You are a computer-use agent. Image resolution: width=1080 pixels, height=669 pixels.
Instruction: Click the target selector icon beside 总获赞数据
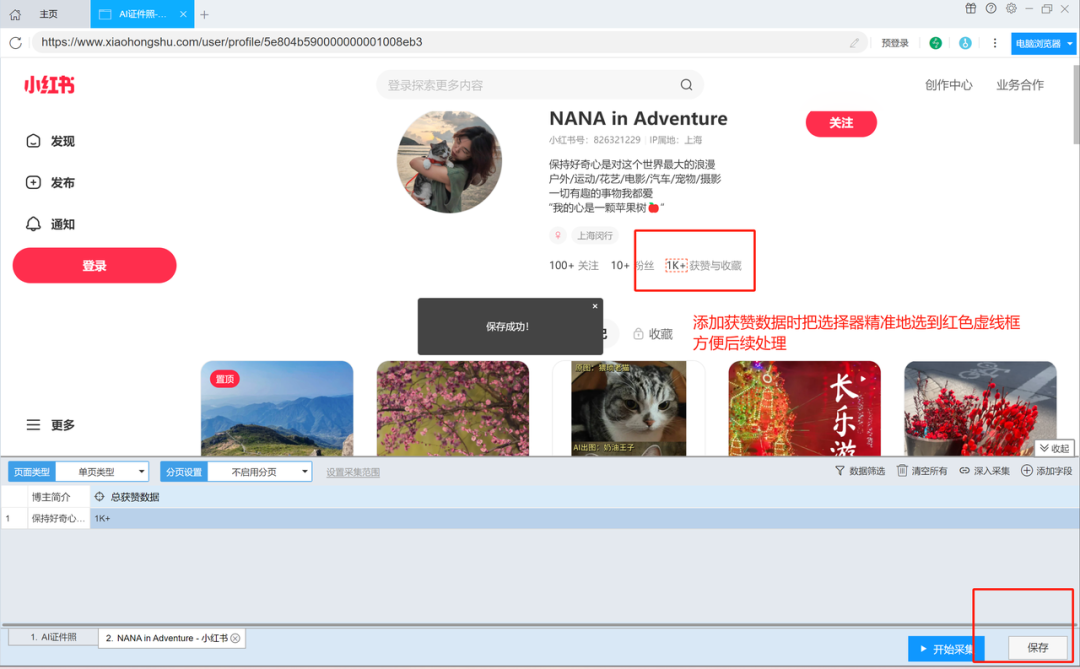(x=99, y=497)
